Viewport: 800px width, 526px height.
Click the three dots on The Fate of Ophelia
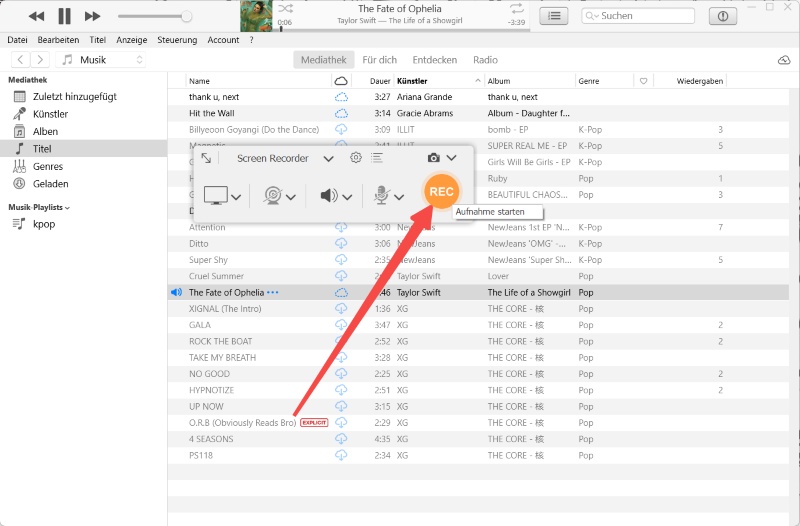(272, 292)
